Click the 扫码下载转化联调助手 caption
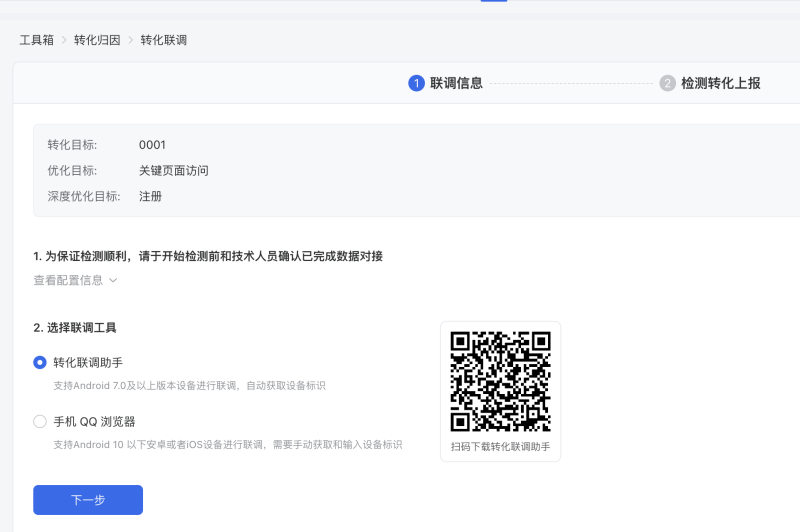 tap(501, 447)
